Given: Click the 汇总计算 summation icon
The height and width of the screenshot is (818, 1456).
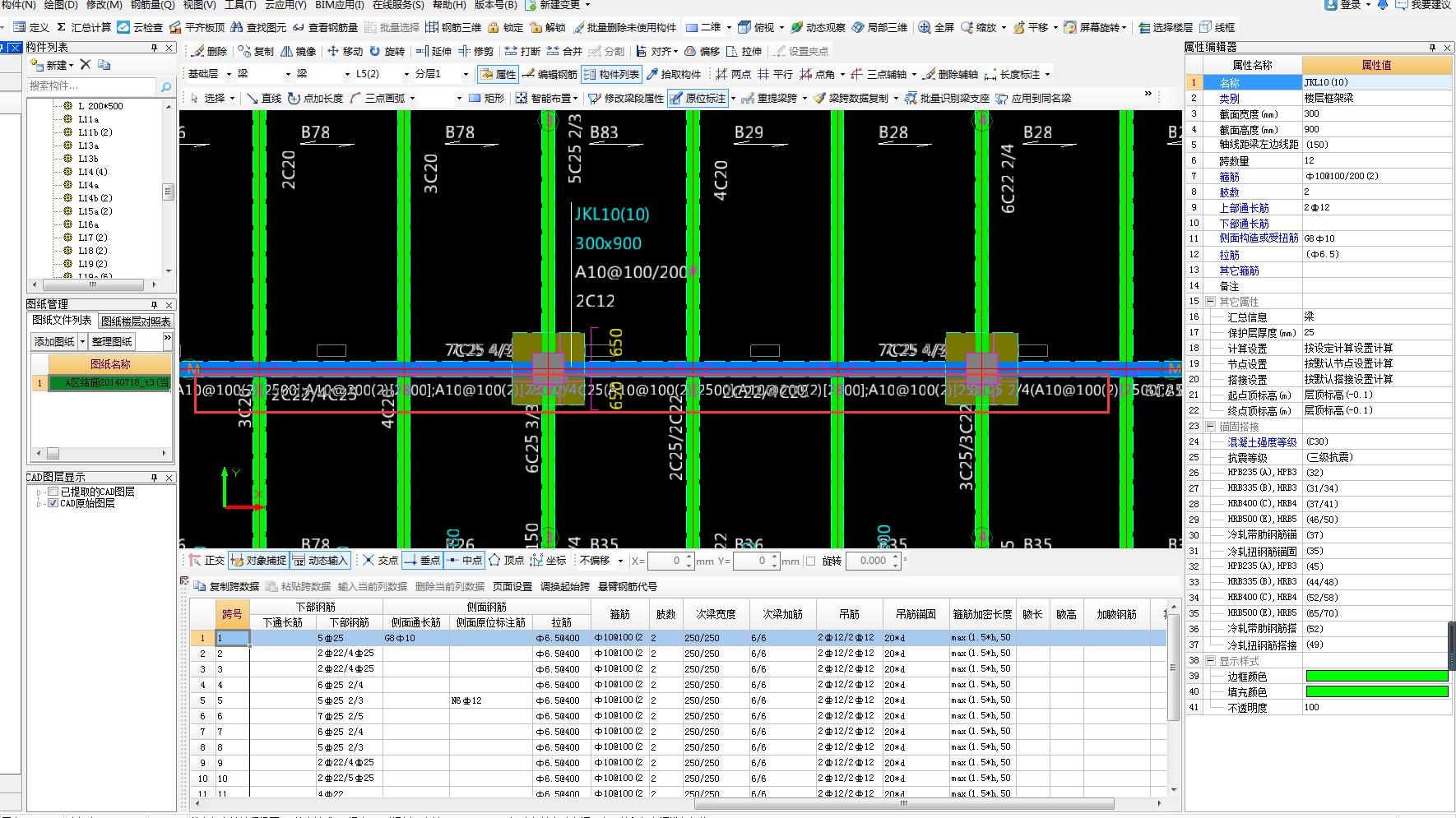Looking at the screenshot, I should tap(61, 27).
